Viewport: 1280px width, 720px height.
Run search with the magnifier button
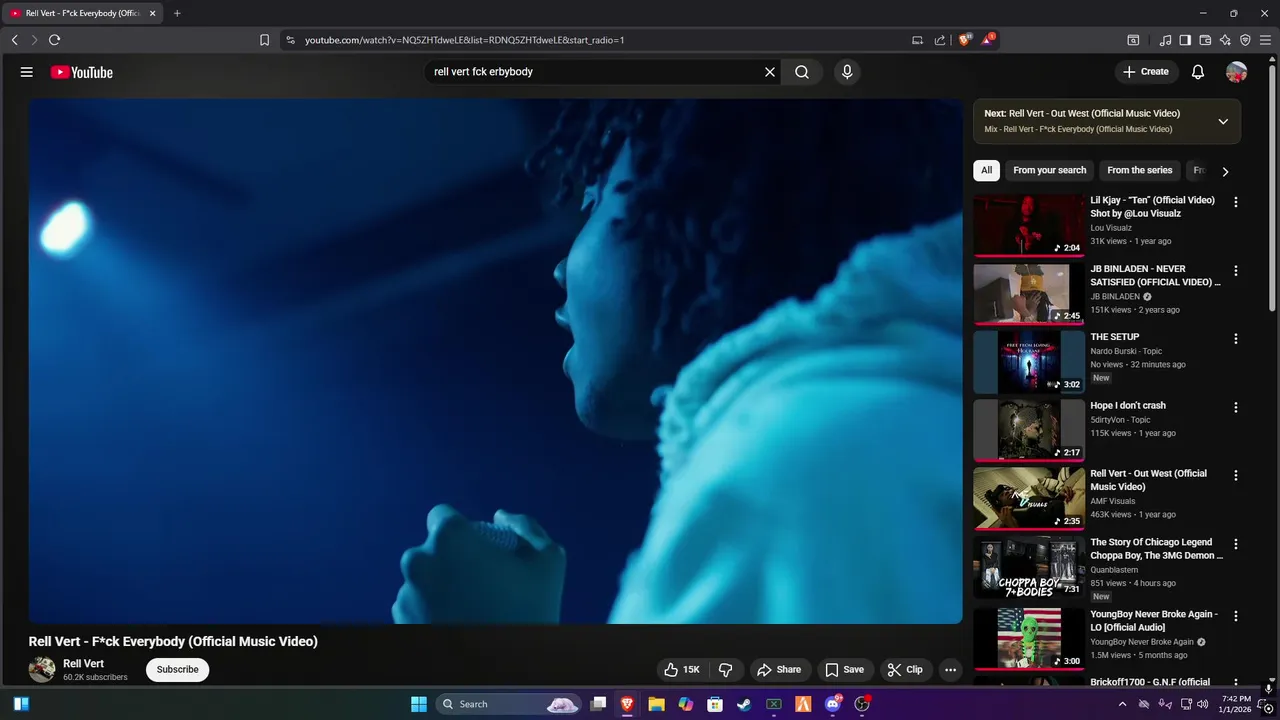[x=802, y=72]
